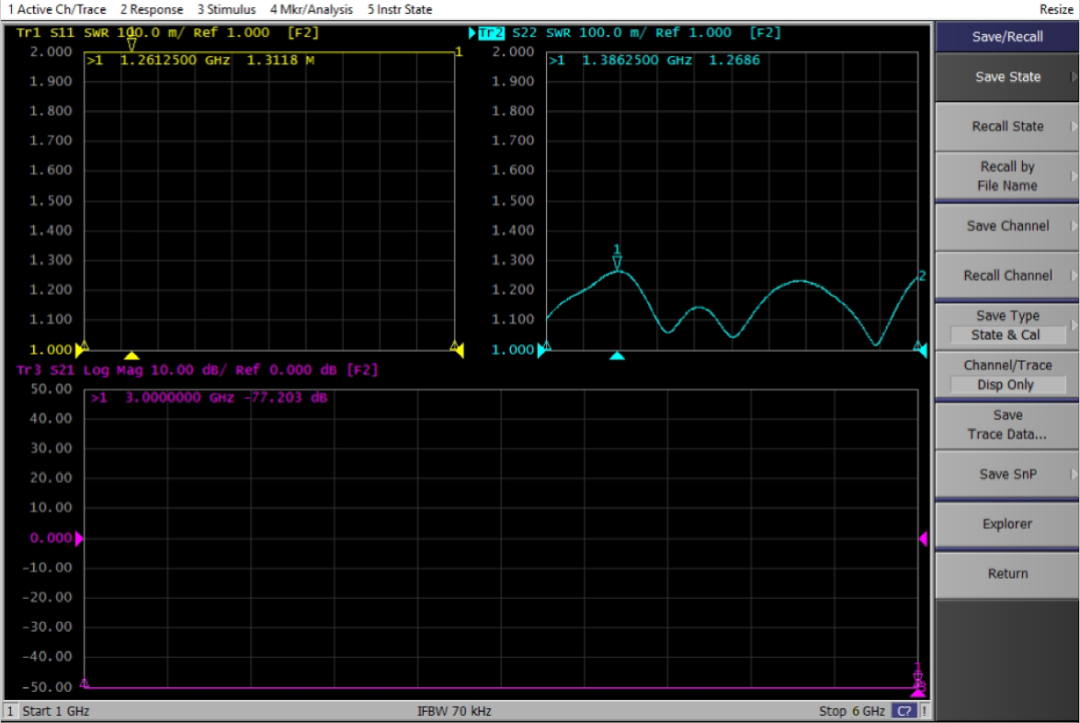Click the Explorer softkey
The width and height of the screenshot is (1080, 723).
[x=1007, y=524]
